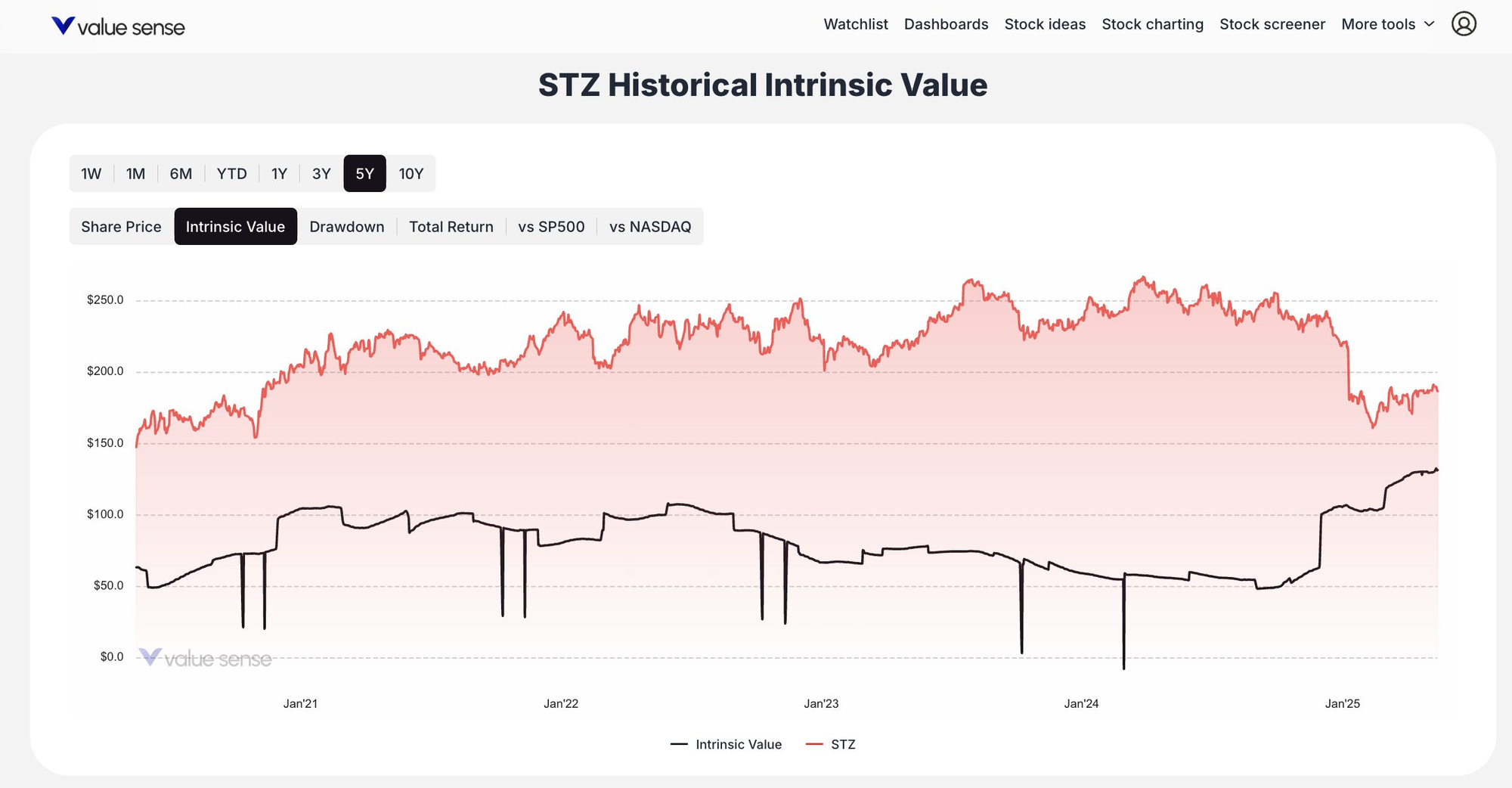The width and height of the screenshot is (1512, 788).
Task: Go to the Watchlist page
Action: pyautogui.click(x=855, y=23)
